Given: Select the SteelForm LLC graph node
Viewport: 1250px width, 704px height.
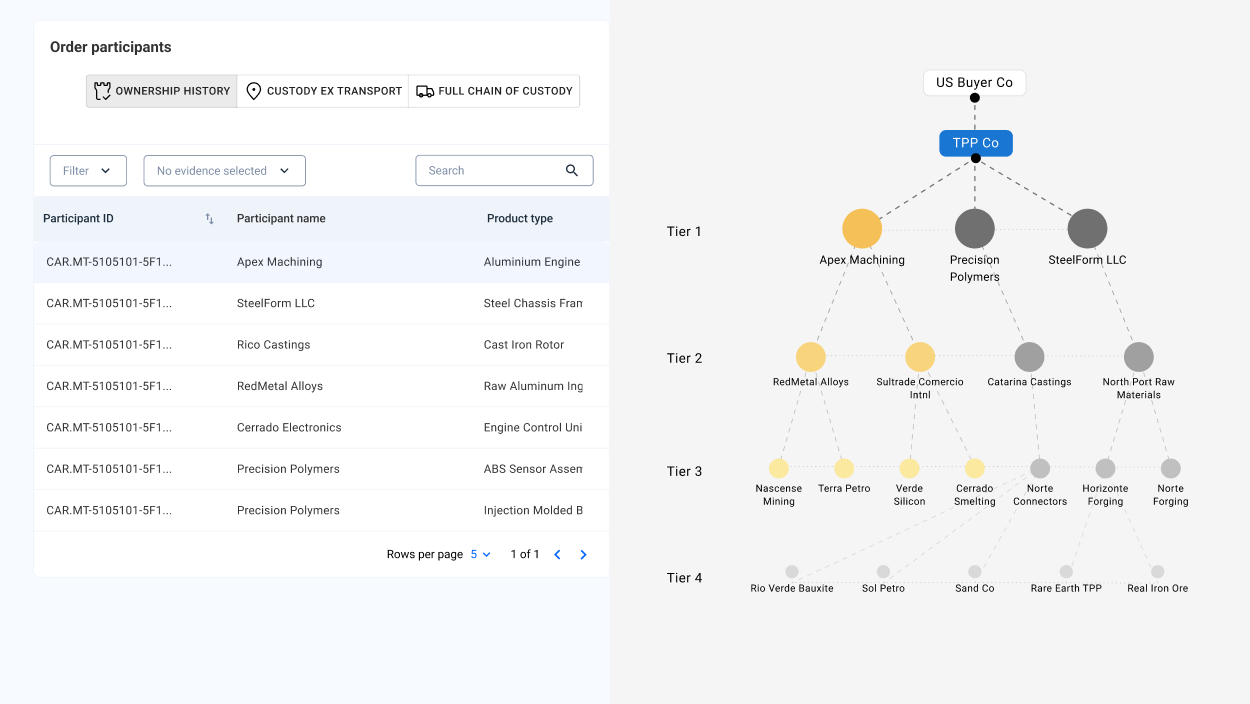Looking at the screenshot, I should tap(1087, 229).
